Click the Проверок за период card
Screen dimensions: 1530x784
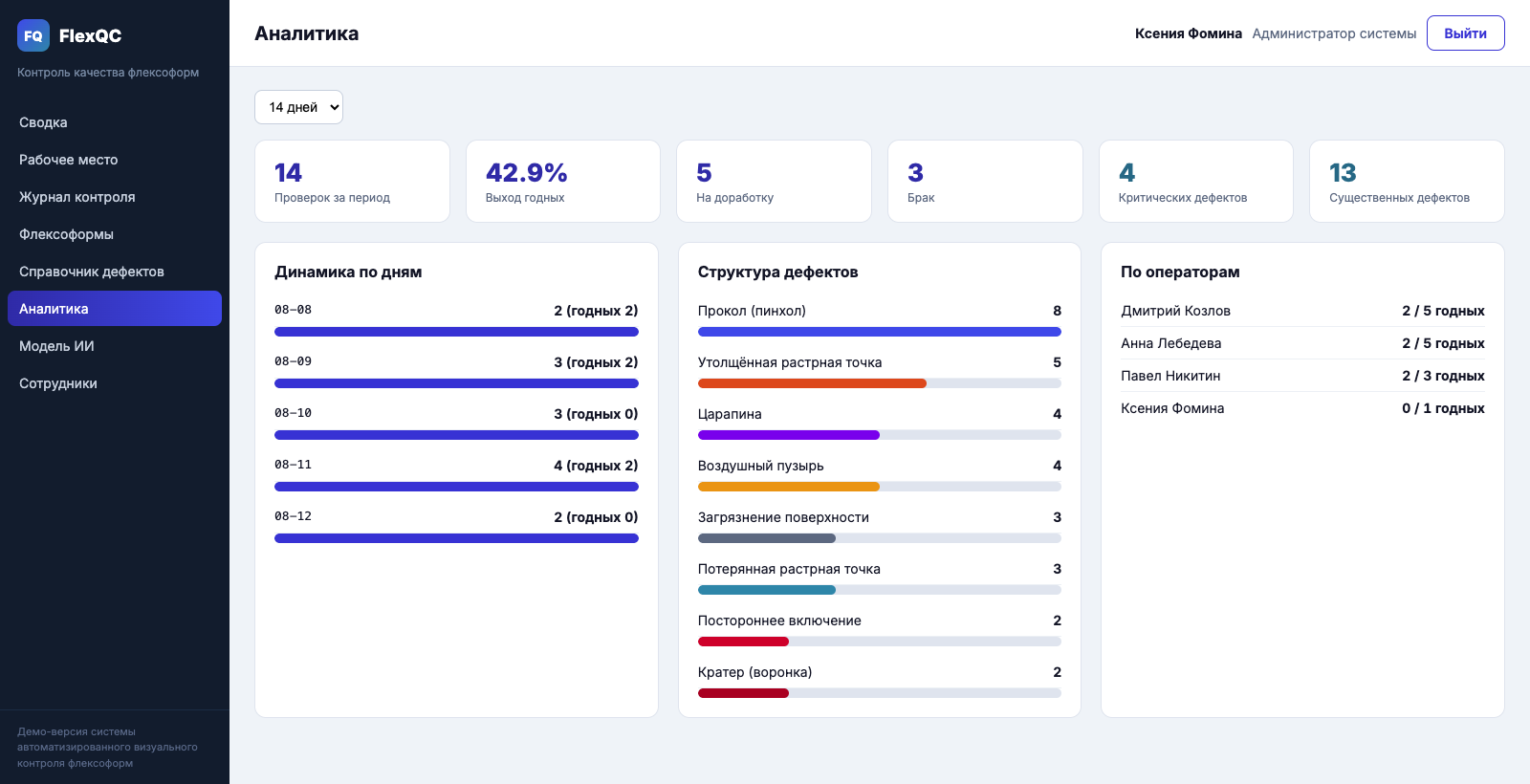tap(352, 182)
